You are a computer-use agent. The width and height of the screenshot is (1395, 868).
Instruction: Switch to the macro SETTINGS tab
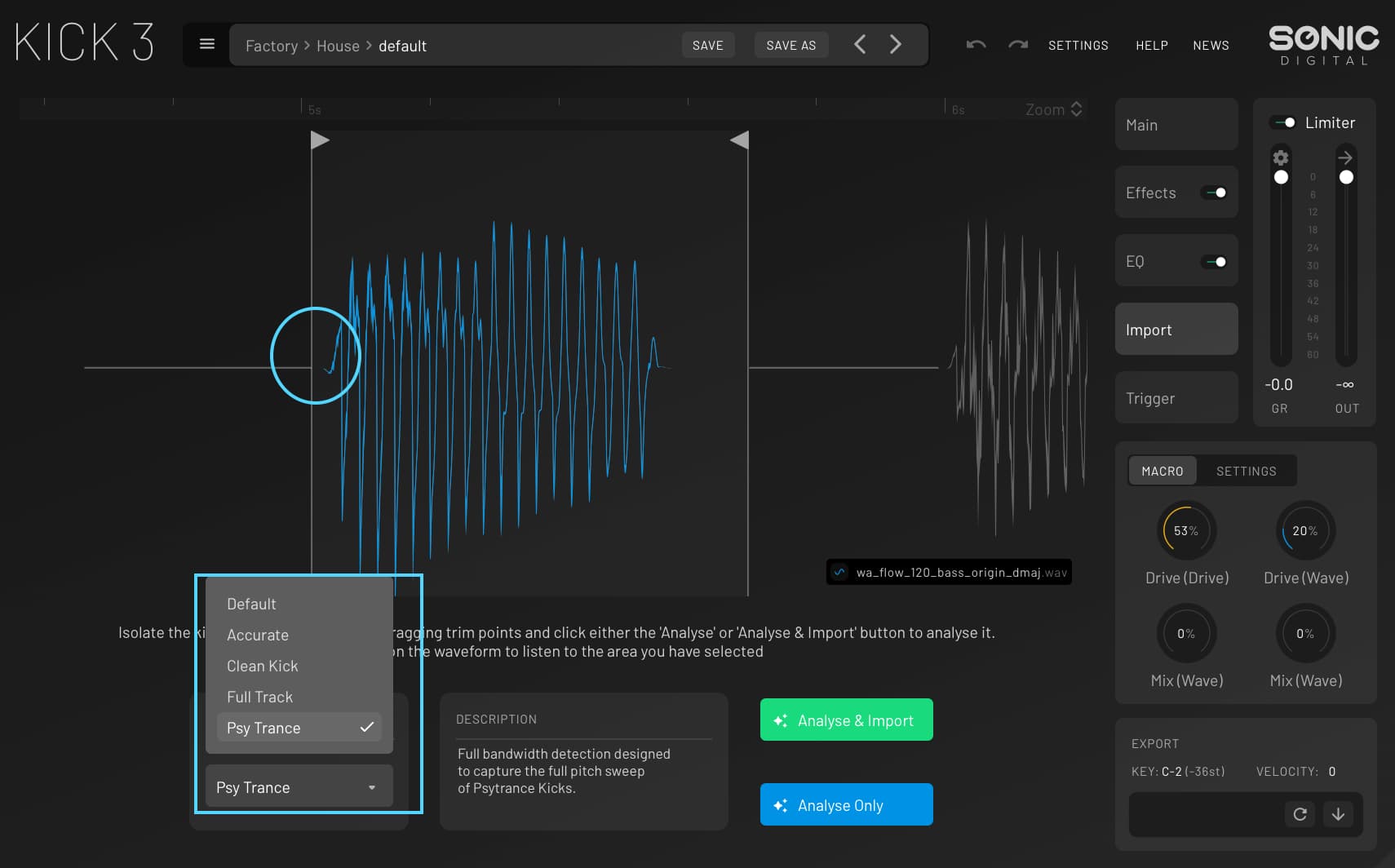(1246, 472)
